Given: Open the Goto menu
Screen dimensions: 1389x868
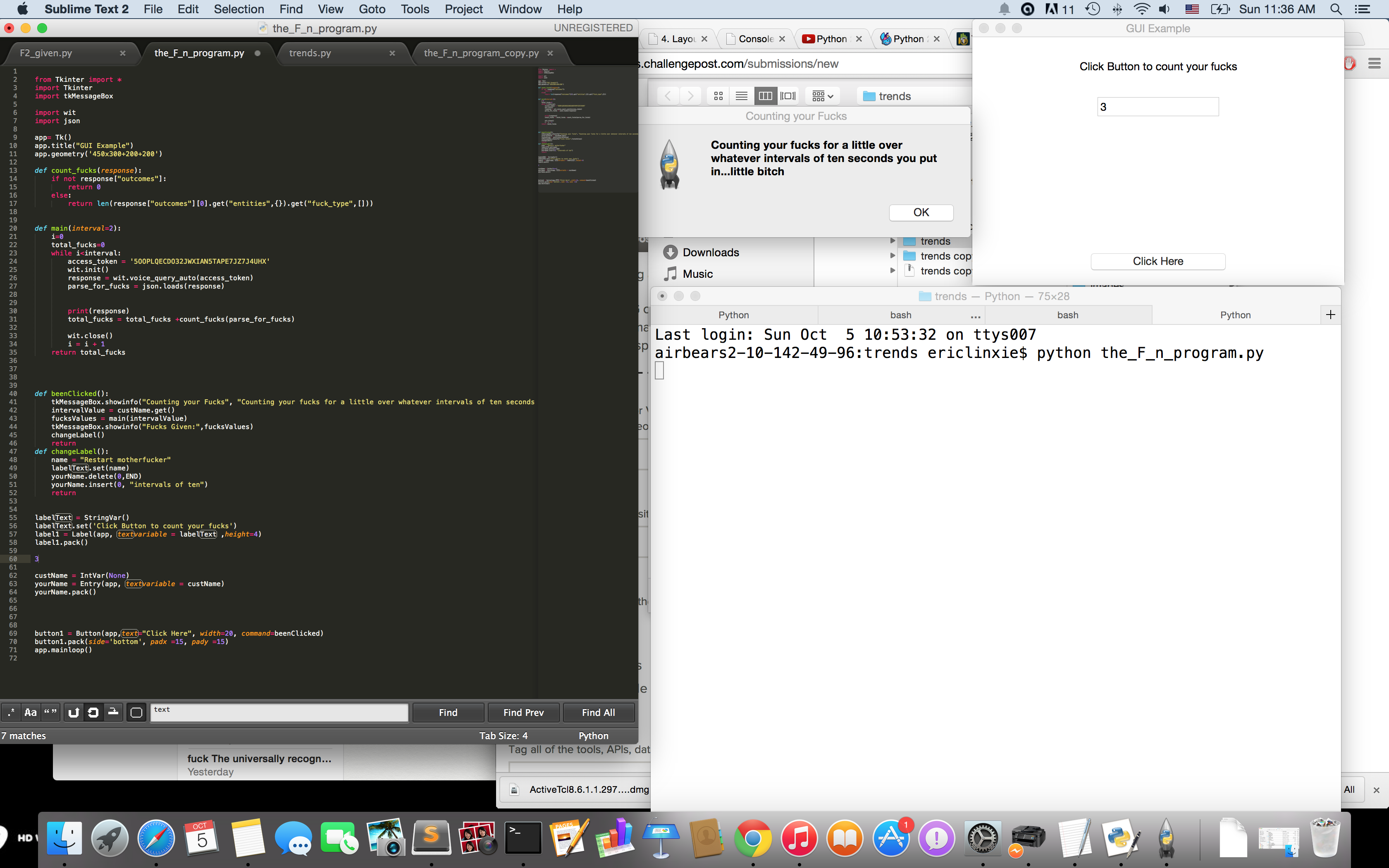Looking at the screenshot, I should click(371, 9).
